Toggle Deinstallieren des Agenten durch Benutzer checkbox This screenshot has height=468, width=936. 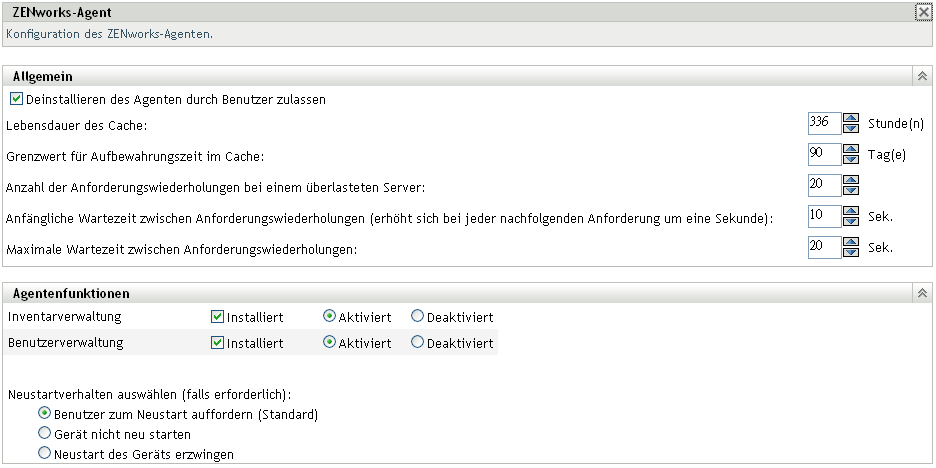pyautogui.click(x=16, y=100)
